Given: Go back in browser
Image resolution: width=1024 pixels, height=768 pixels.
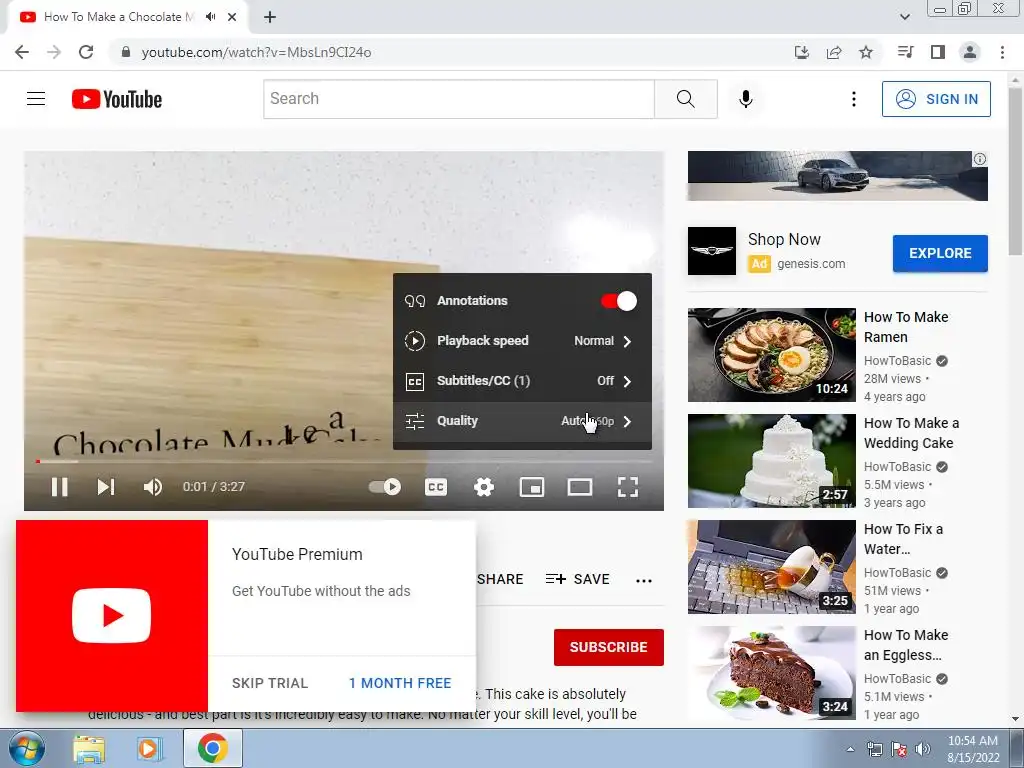Looking at the screenshot, I should (22, 52).
